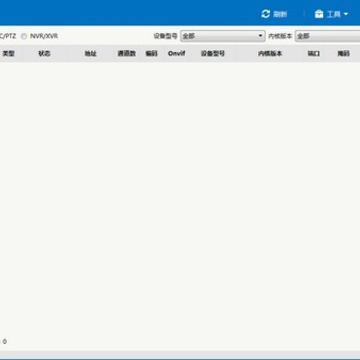Select the NVR/XVR radio button
Screen dimensions: 360x360
click(x=24, y=36)
